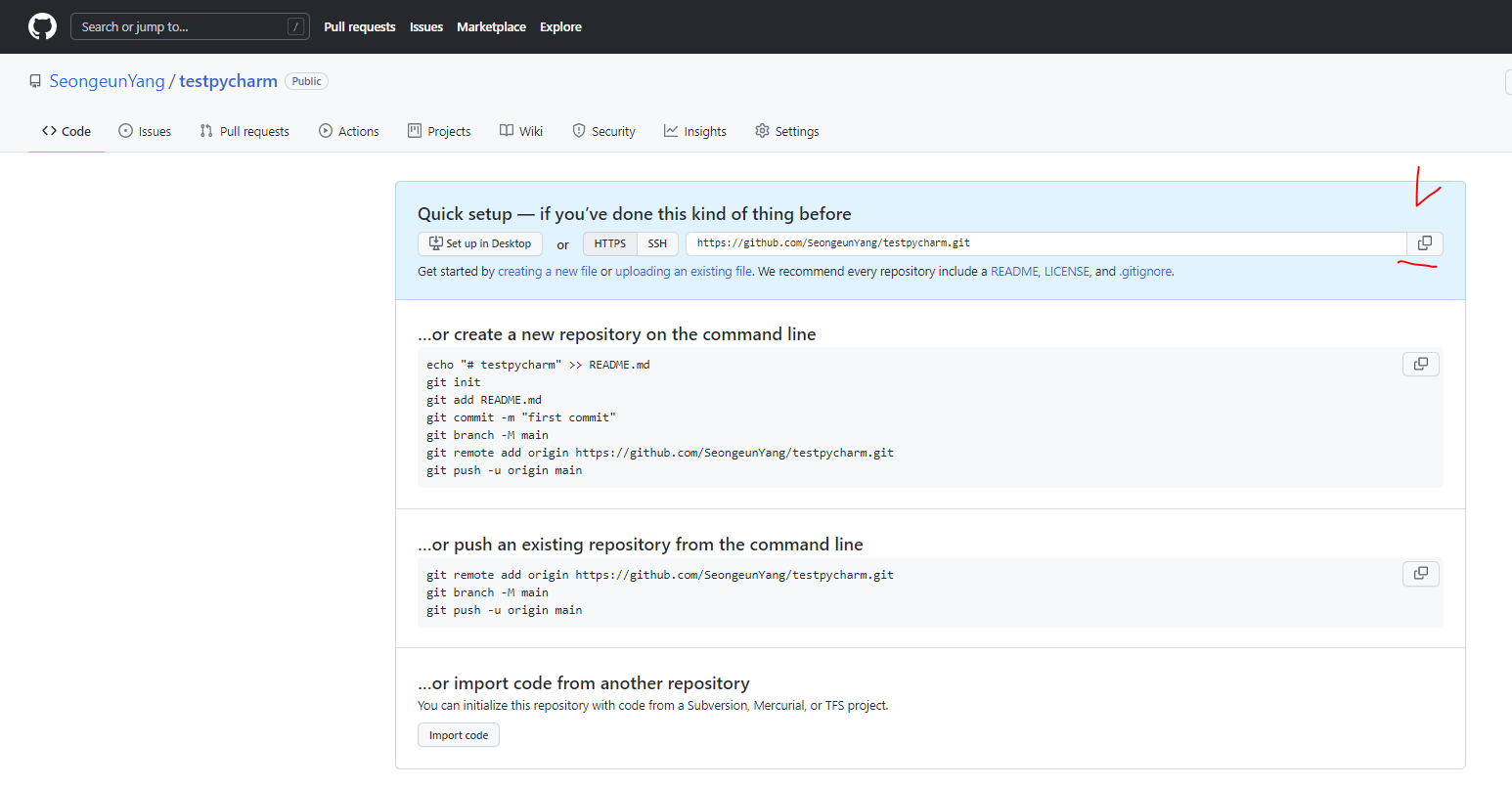This screenshot has height=787, width=1512.
Task: Switch to the repository Issues tab
Action: click(x=145, y=131)
